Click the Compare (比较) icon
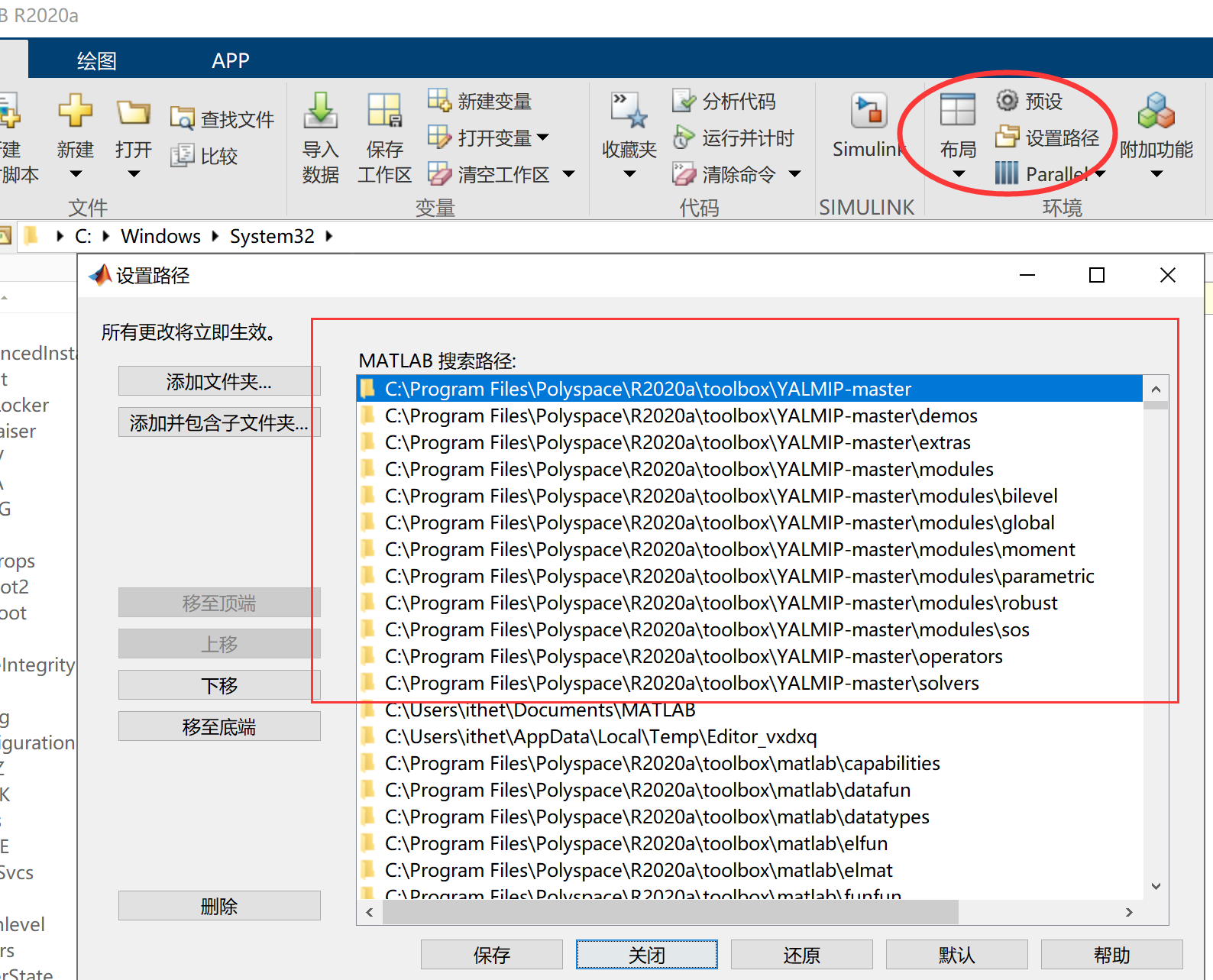 pos(182,155)
